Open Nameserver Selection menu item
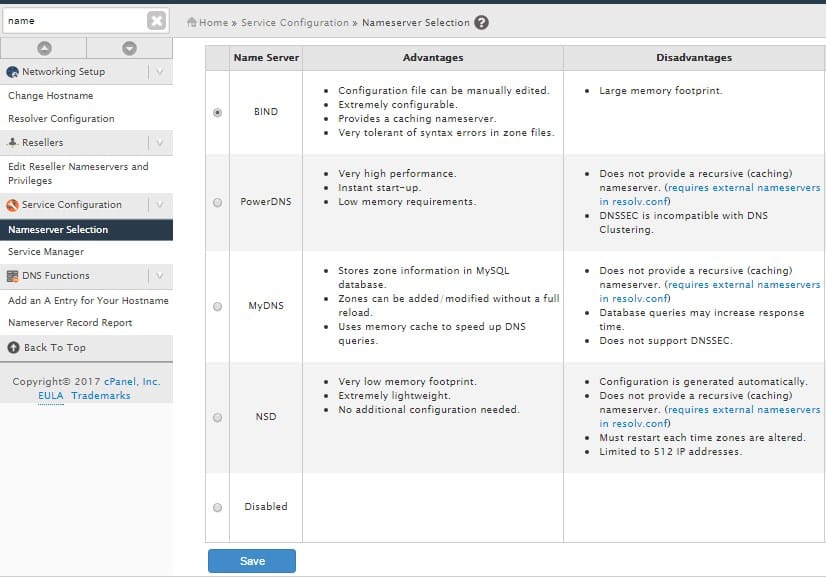 [86, 230]
